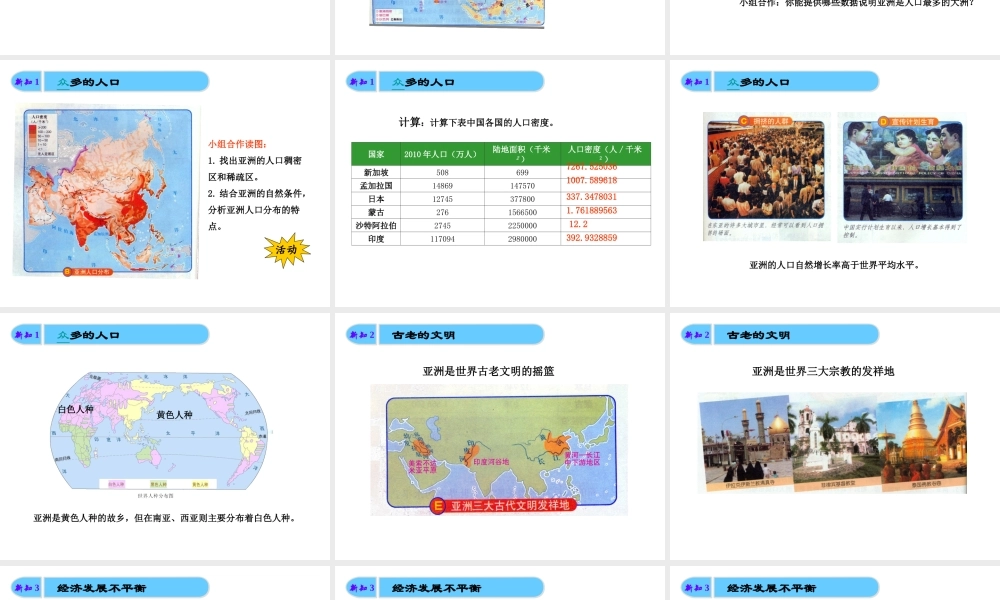Screen dimensions: 1000x600
Task: Open the white church photo
Action: (x=836, y=442)
